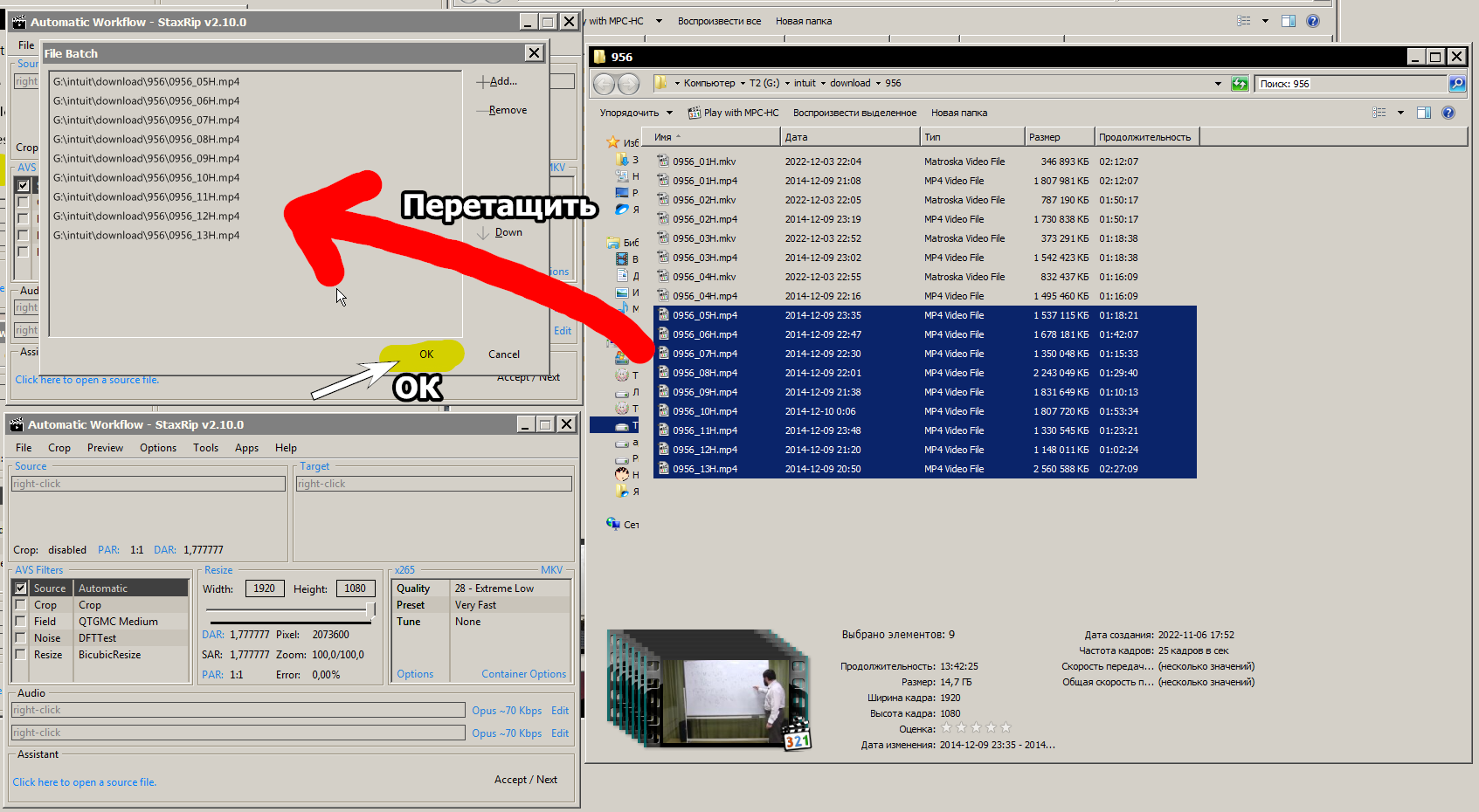Open the Preview menu in StaxRip

[x=105, y=448]
